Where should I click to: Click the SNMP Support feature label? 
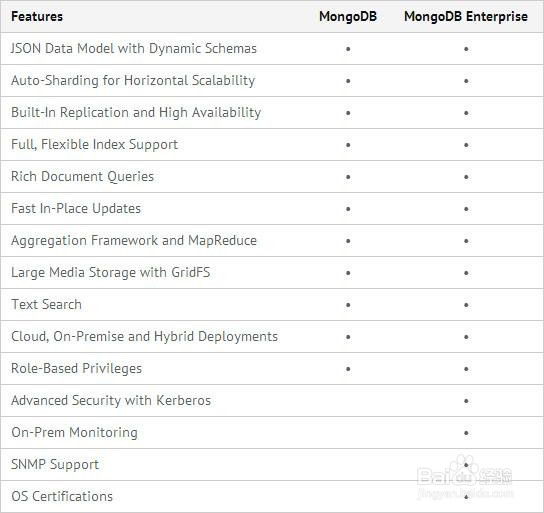55,464
